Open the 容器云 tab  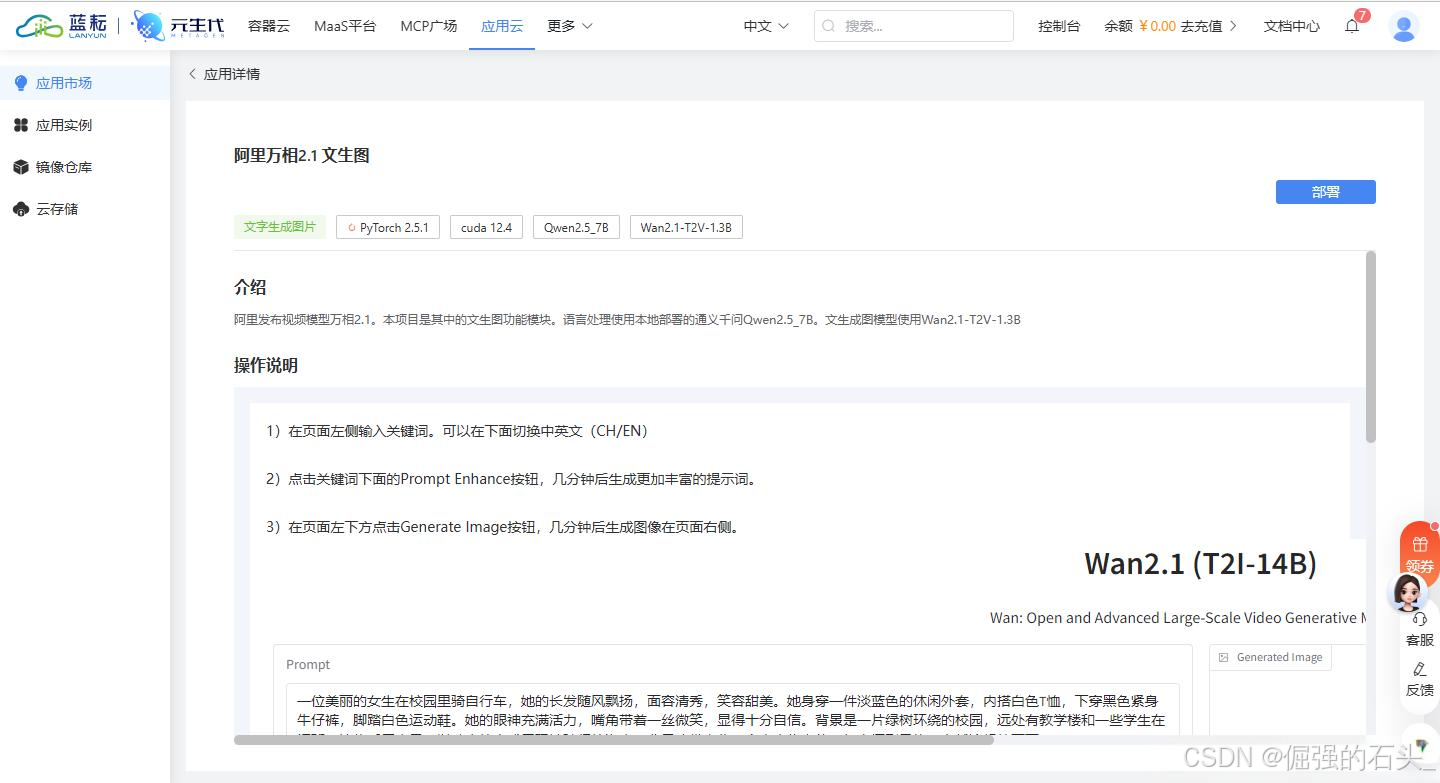269,26
